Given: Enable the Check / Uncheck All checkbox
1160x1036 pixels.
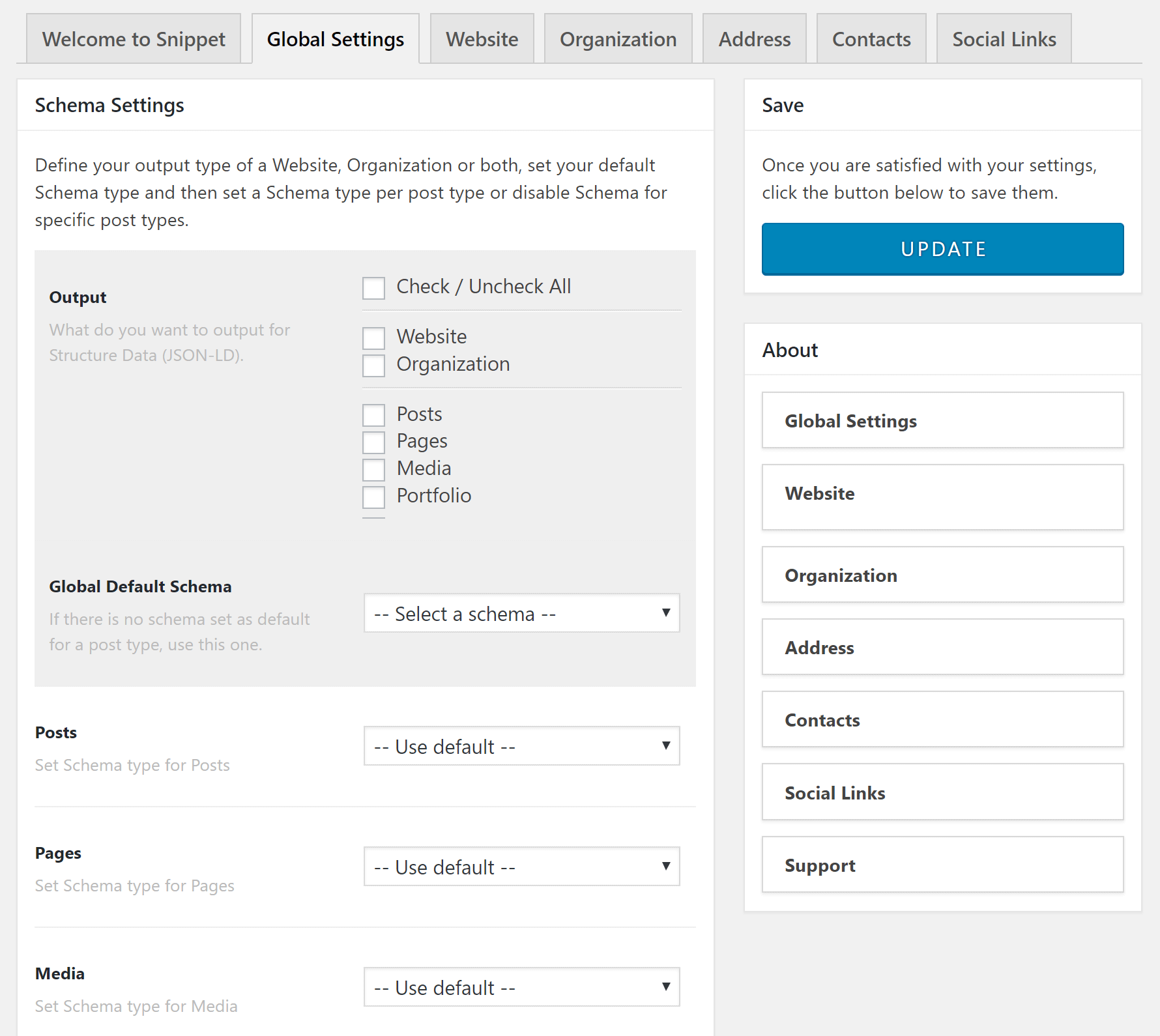Looking at the screenshot, I should [x=373, y=287].
